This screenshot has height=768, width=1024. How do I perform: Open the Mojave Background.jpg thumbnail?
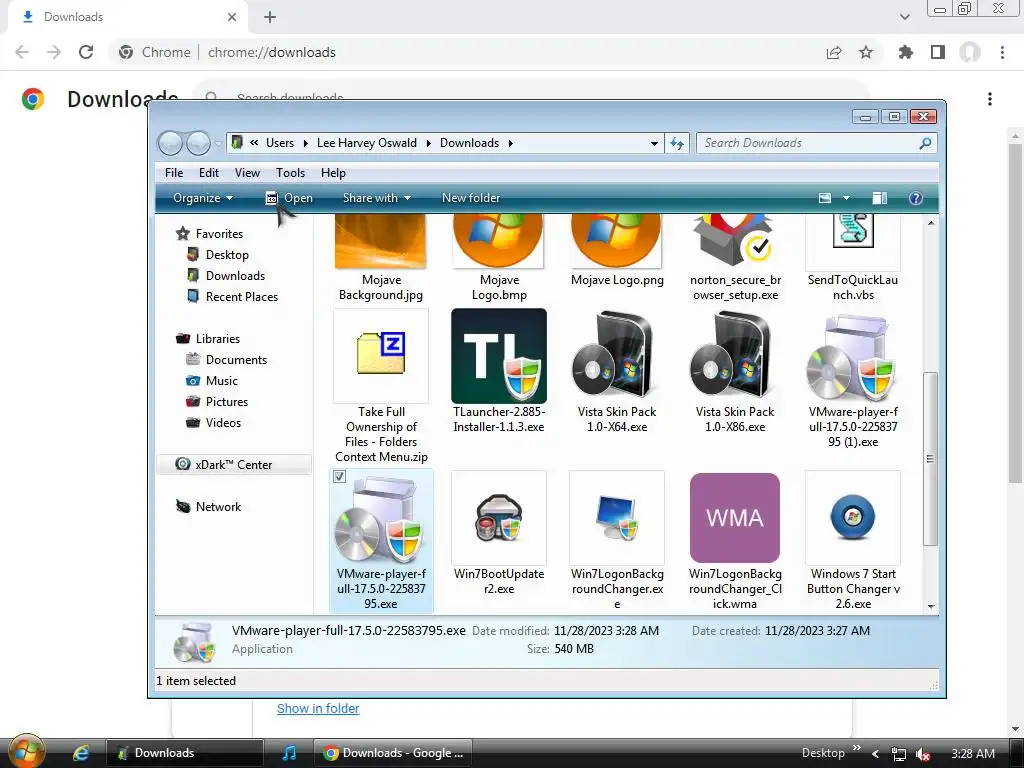tap(381, 242)
